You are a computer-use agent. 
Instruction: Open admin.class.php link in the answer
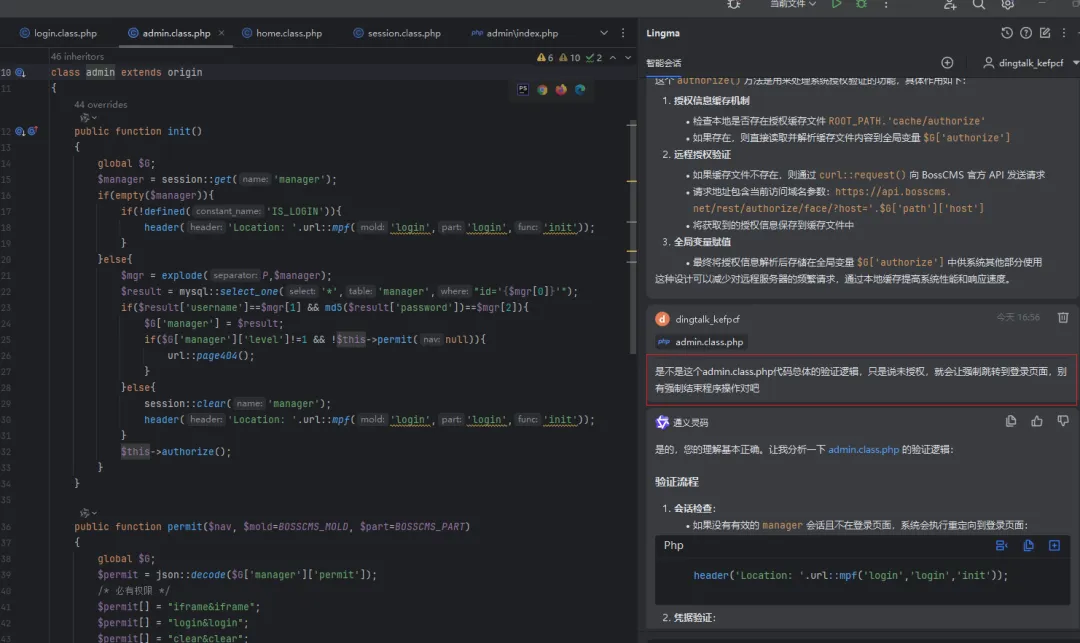pyautogui.click(x=863, y=450)
